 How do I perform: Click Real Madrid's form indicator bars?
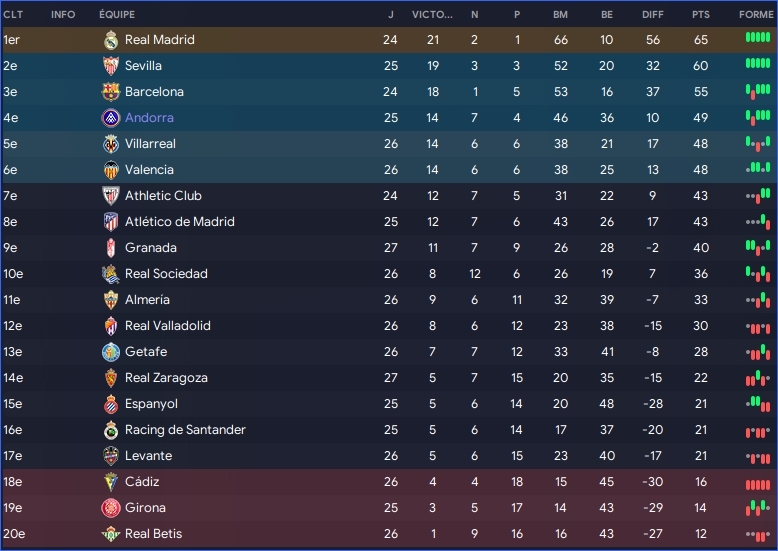click(758, 39)
